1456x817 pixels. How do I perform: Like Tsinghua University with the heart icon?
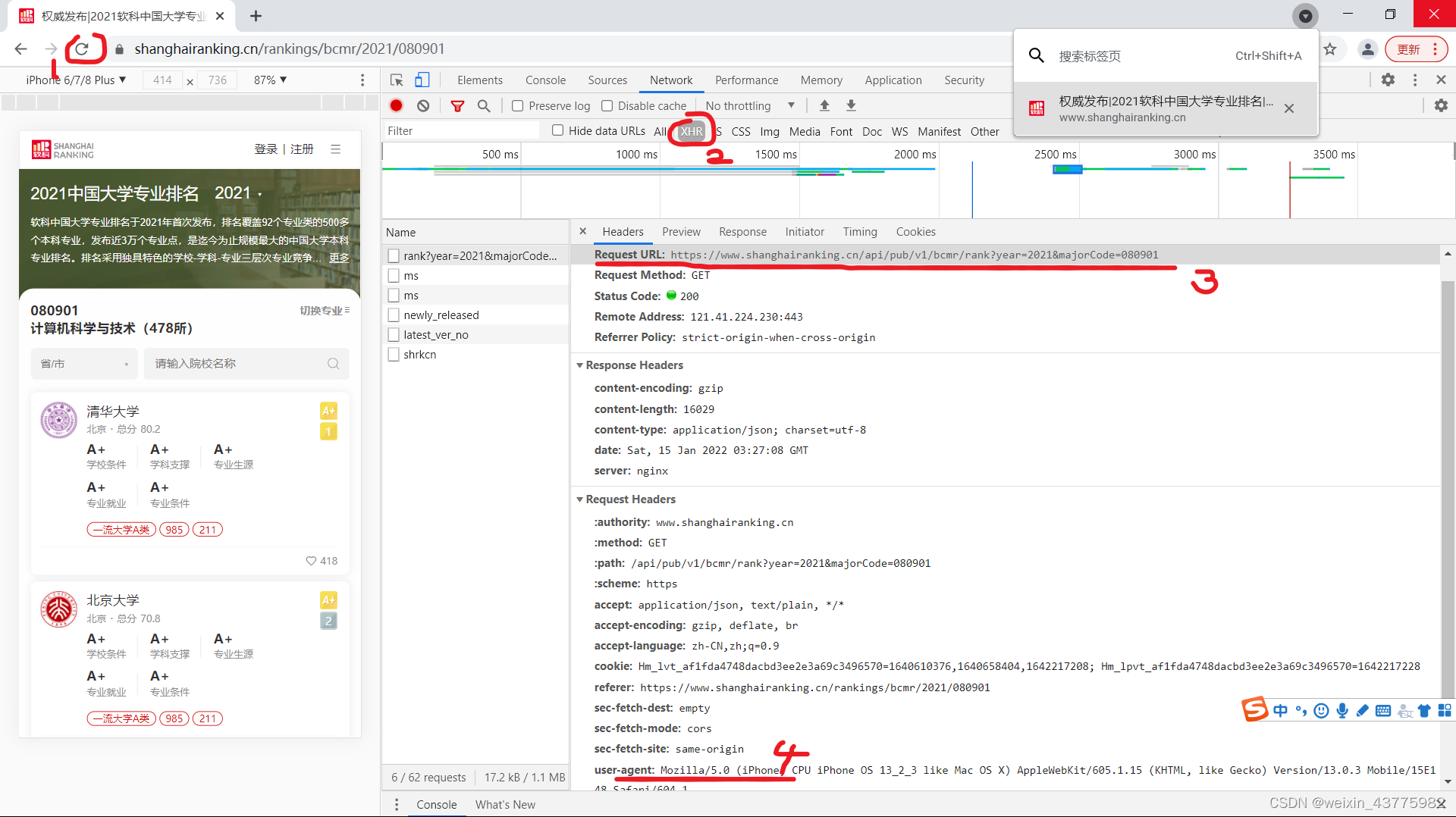[311, 561]
